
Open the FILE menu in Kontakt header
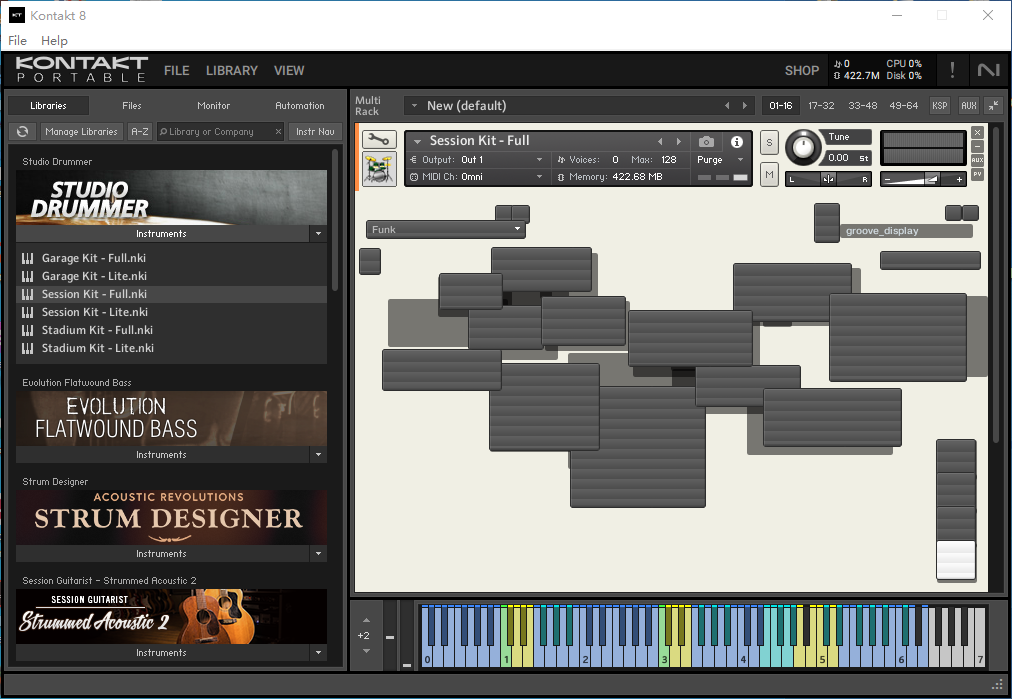[176, 70]
